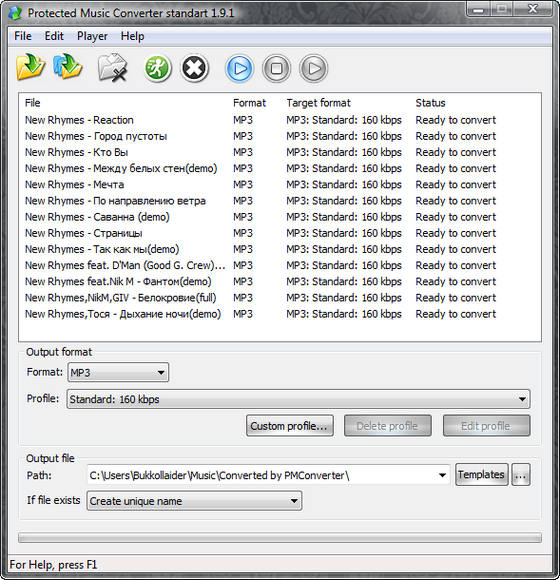Expand the output path history arrow

[x=442, y=475]
